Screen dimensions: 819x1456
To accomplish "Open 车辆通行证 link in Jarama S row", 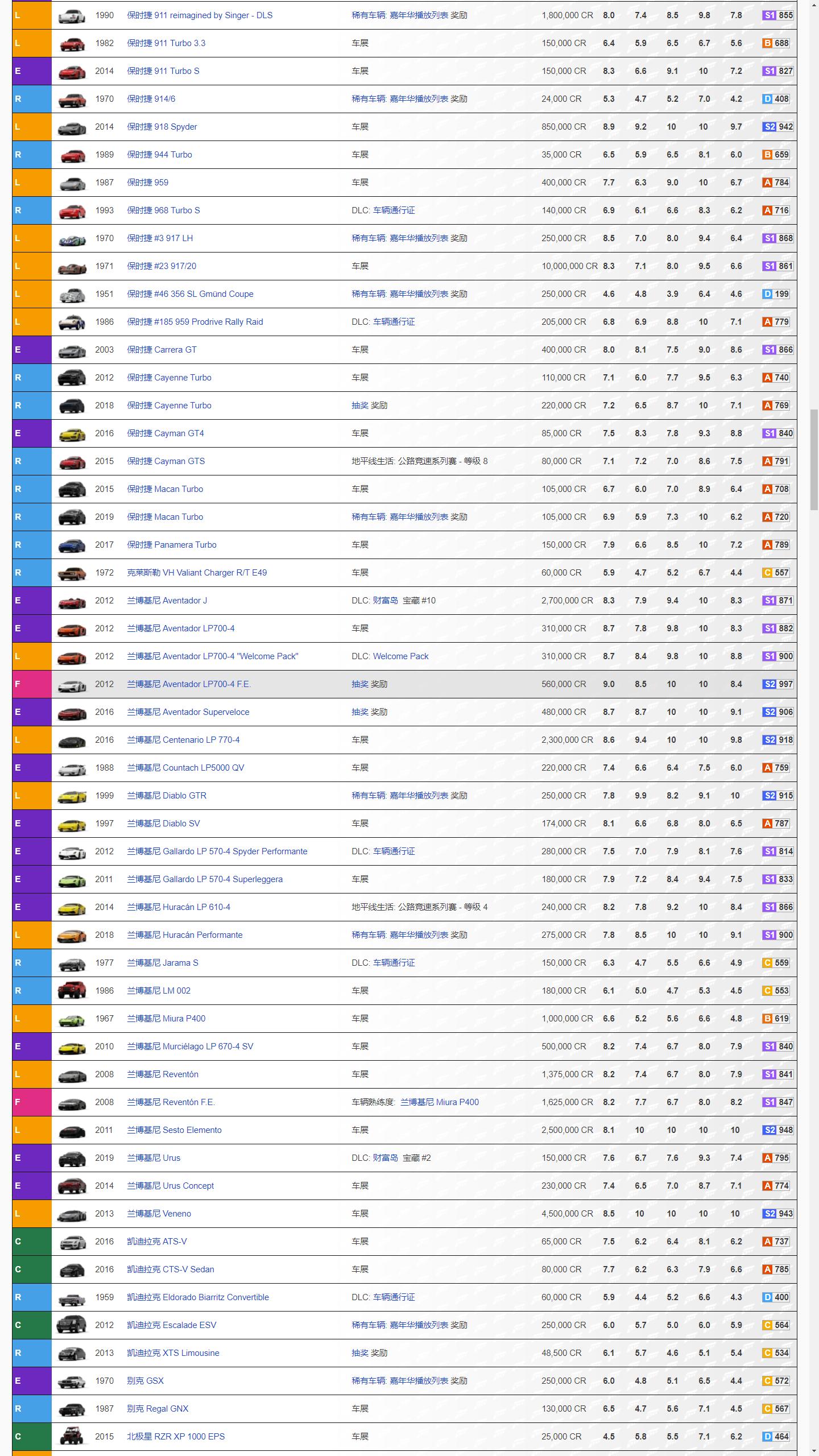I will 394,963.
